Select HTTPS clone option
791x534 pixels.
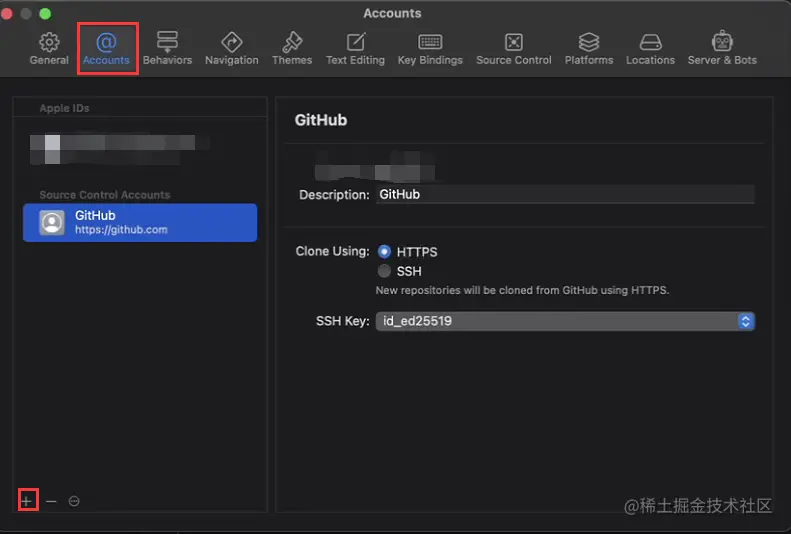384,251
